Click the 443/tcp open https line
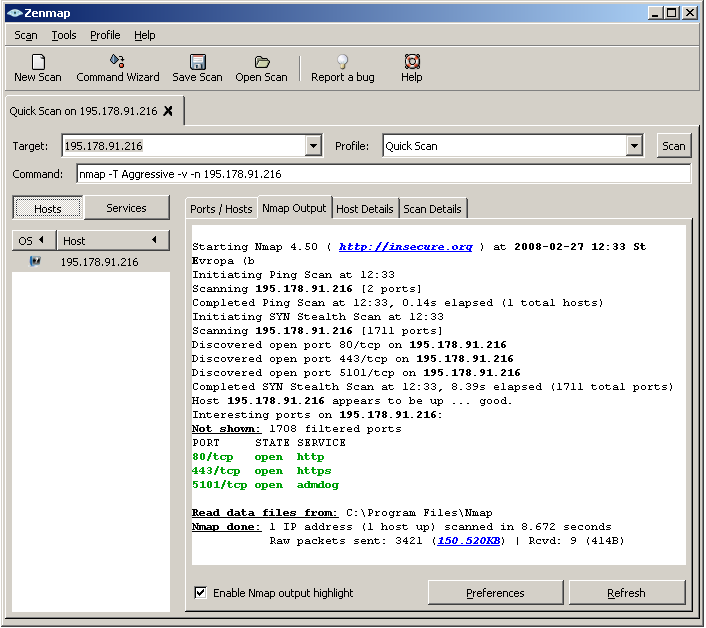706x628 pixels. [x=262, y=471]
